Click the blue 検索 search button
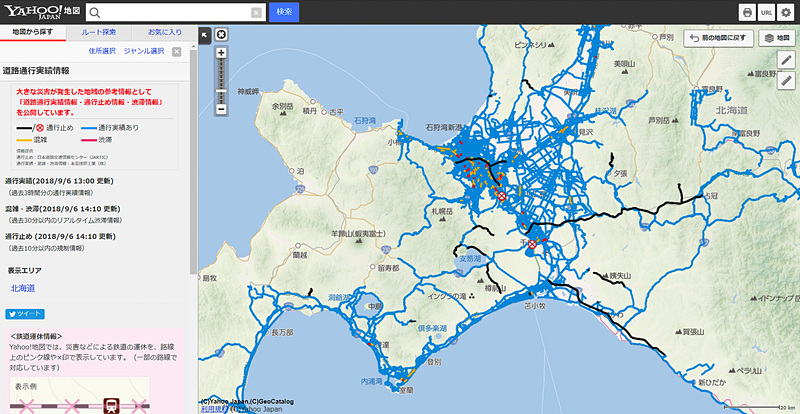 click(284, 12)
